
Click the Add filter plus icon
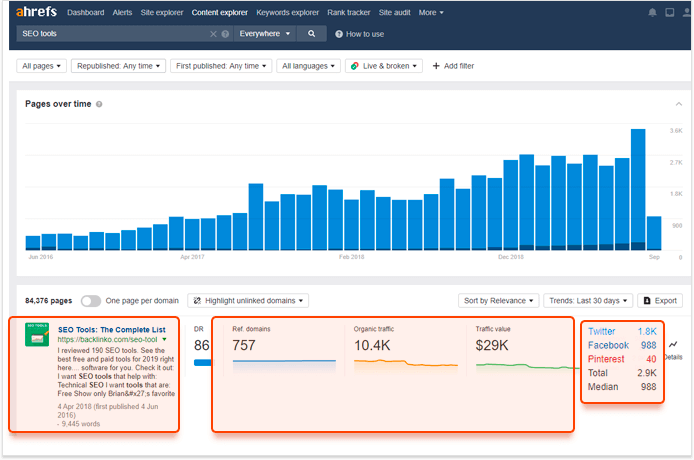pyautogui.click(x=436, y=66)
